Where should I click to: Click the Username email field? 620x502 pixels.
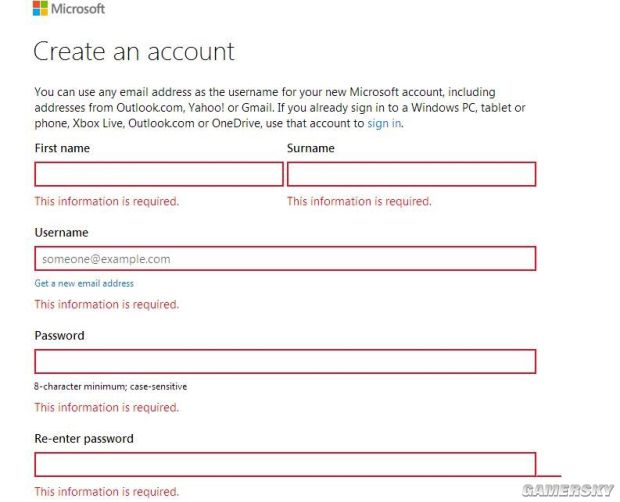[x=285, y=258]
